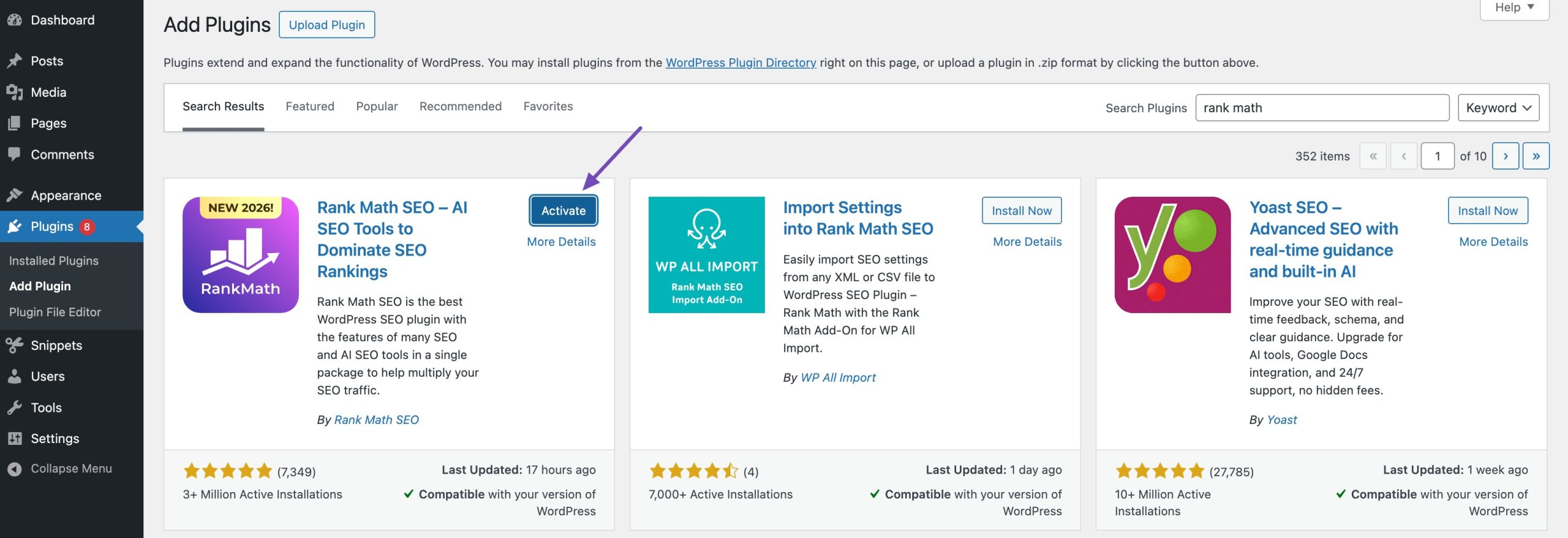The width and height of the screenshot is (1568, 538).
Task: Open Settings via its sidebar icon
Action: click(15, 439)
